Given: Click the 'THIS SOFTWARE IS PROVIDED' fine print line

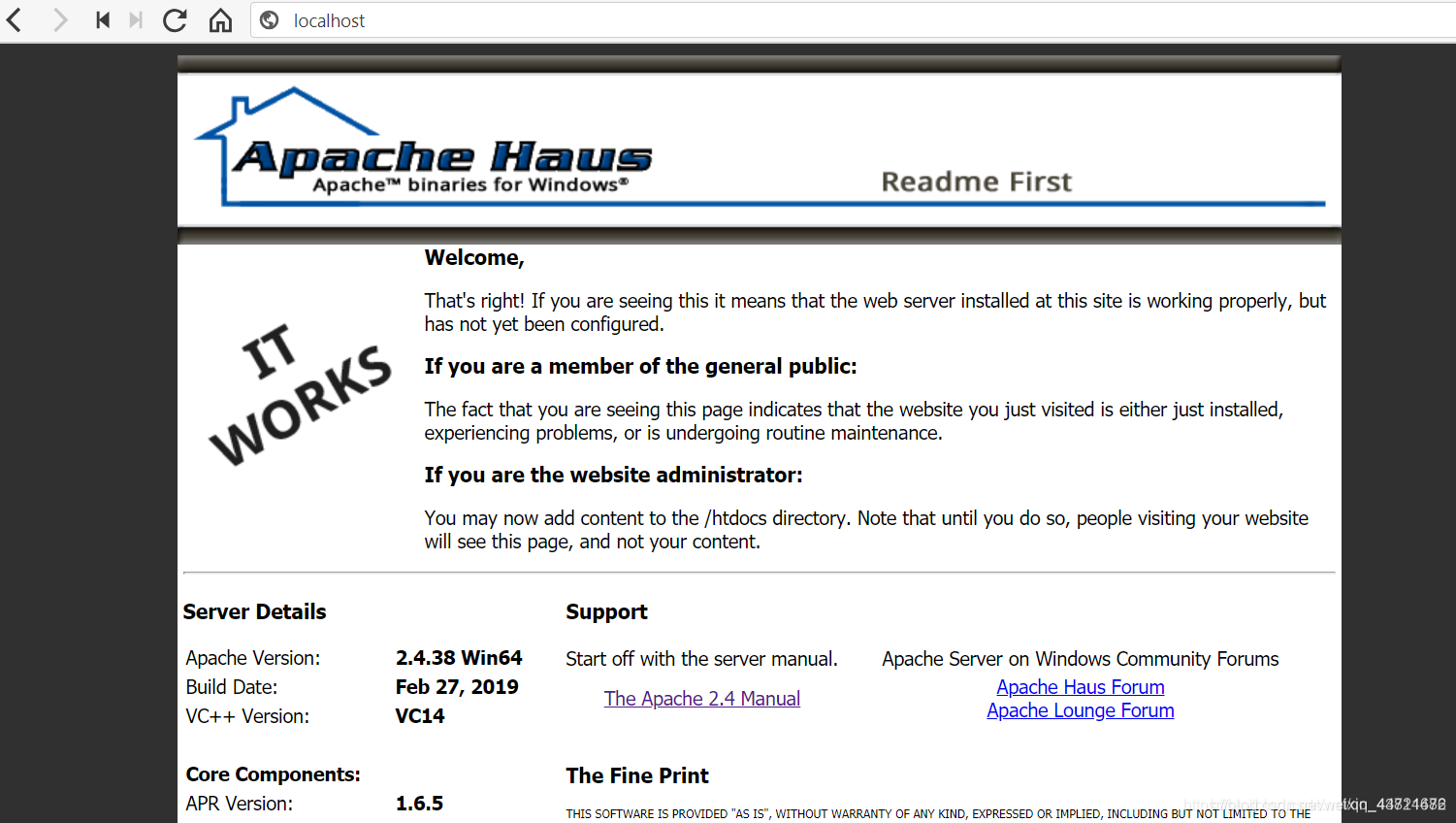Looking at the screenshot, I should pyautogui.click(x=938, y=813).
